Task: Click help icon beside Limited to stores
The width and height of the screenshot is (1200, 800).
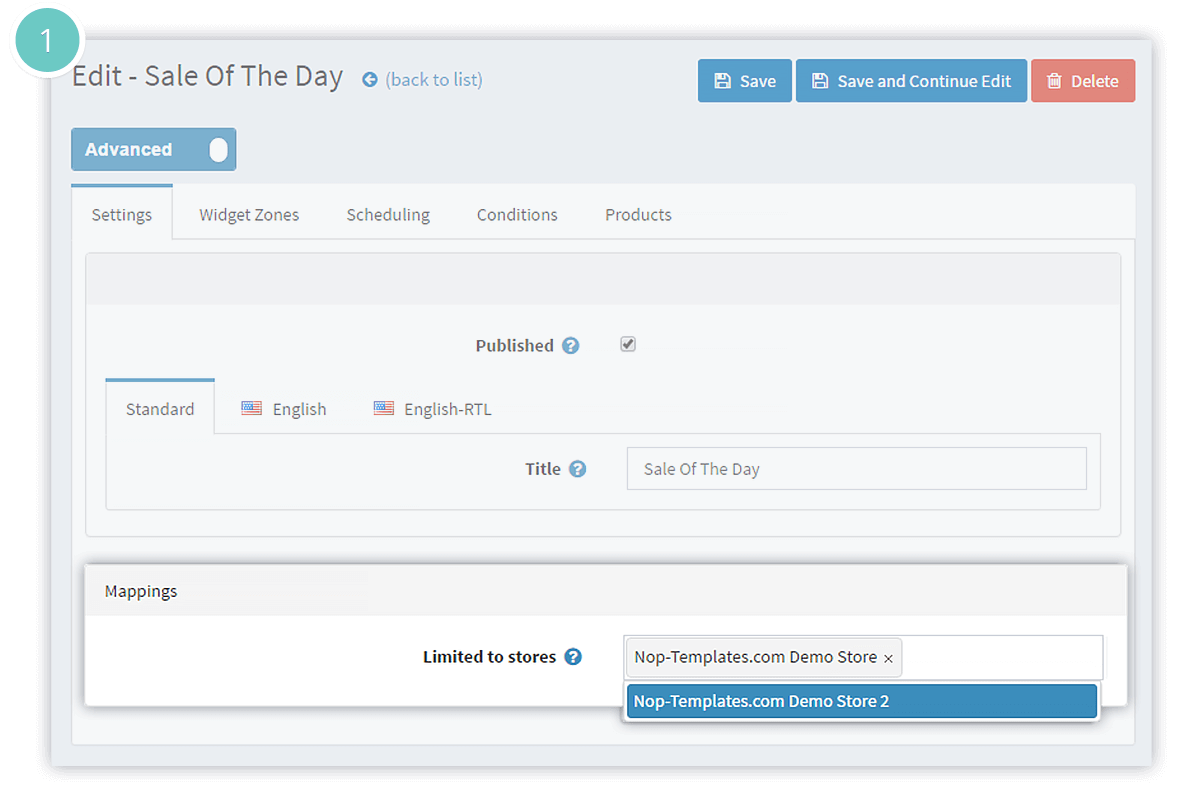Action: [573, 657]
